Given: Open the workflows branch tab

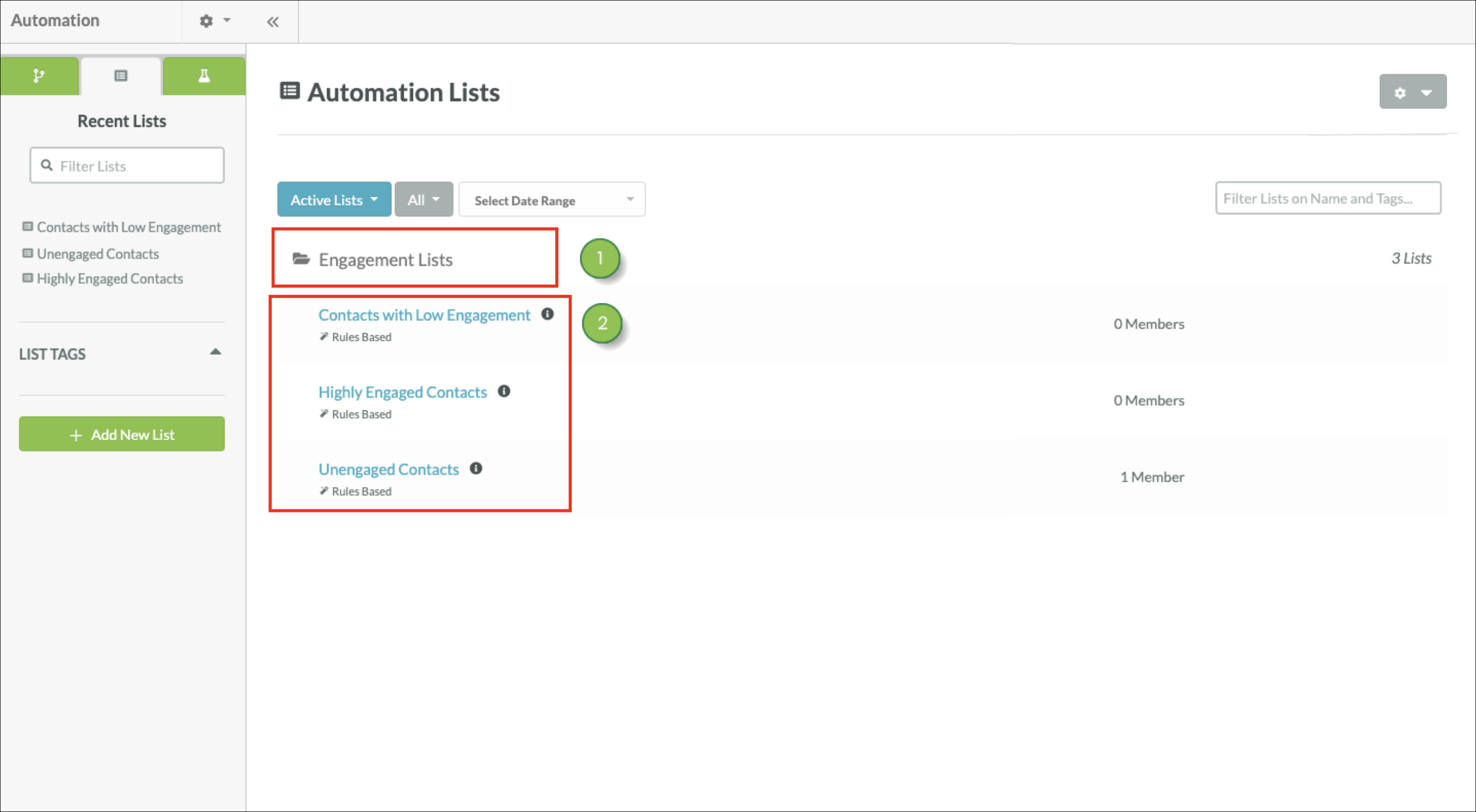Looking at the screenshot, I should 39,76.
